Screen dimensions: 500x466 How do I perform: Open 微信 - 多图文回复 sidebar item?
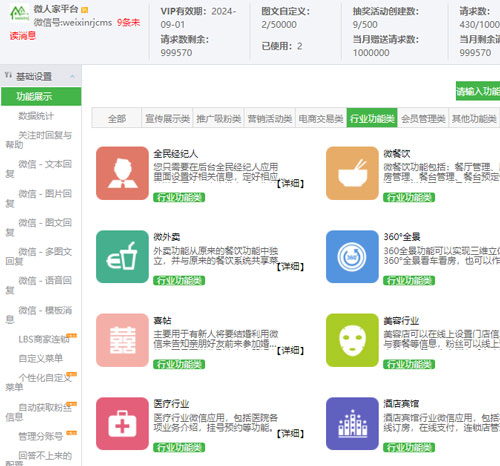pyautogui.click(x=38, y=256)
